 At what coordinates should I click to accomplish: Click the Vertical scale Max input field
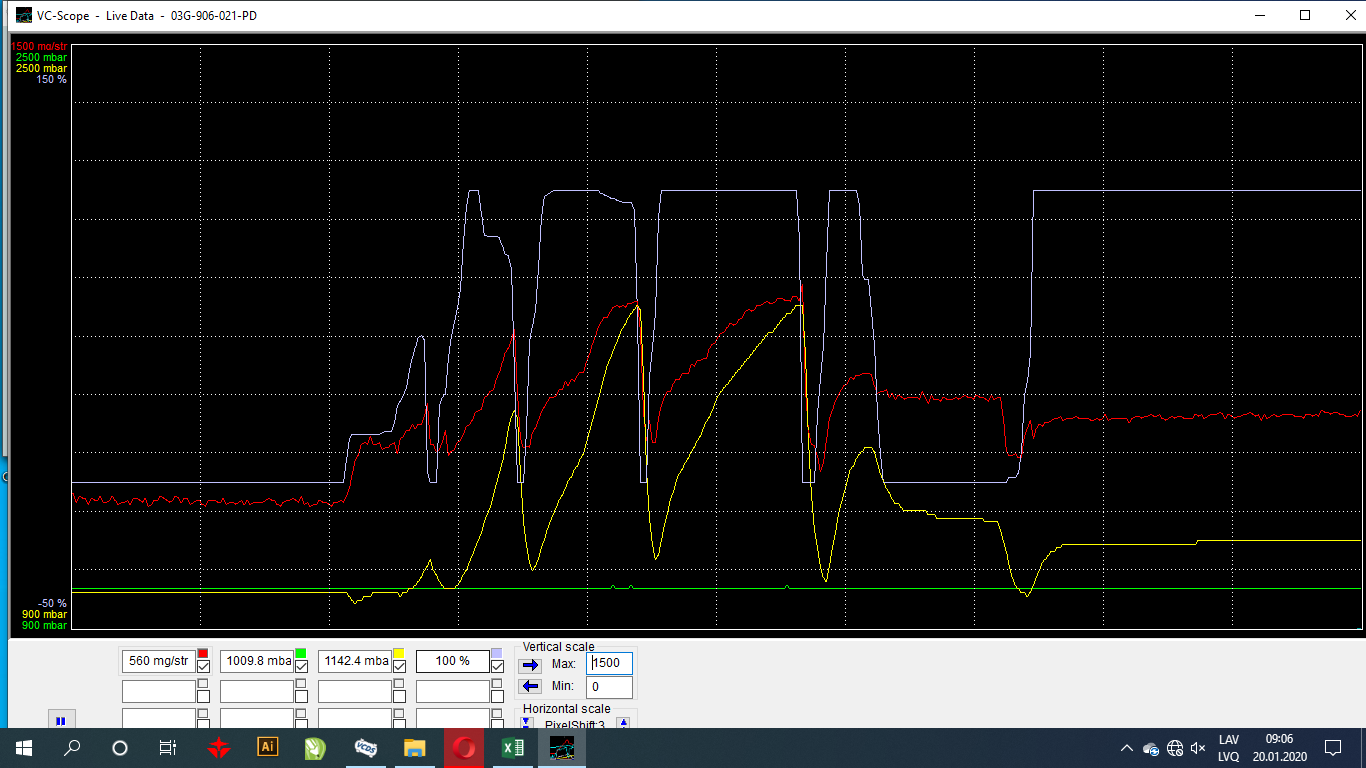click(609, 664)
